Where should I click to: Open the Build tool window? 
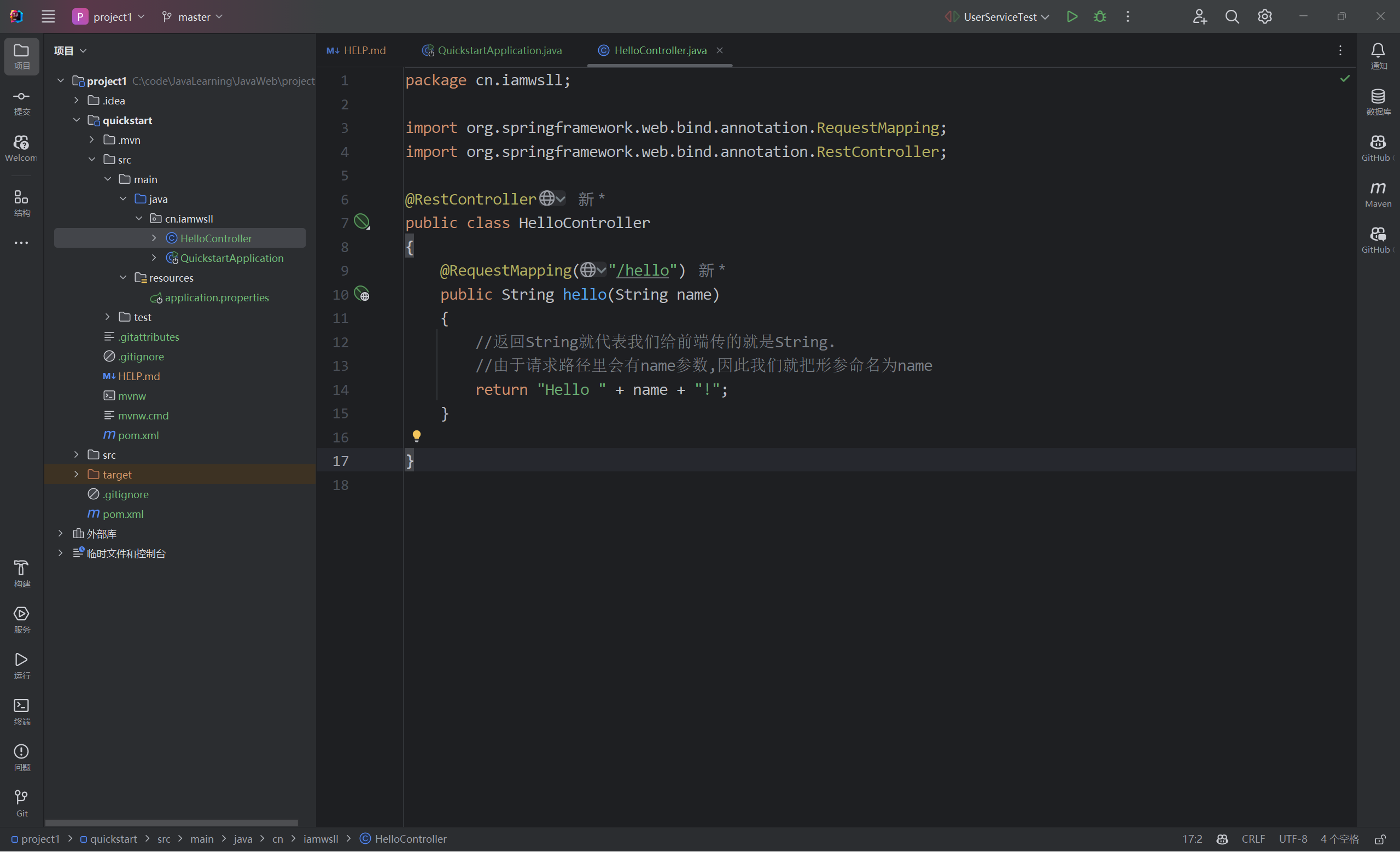pos(21,573)
